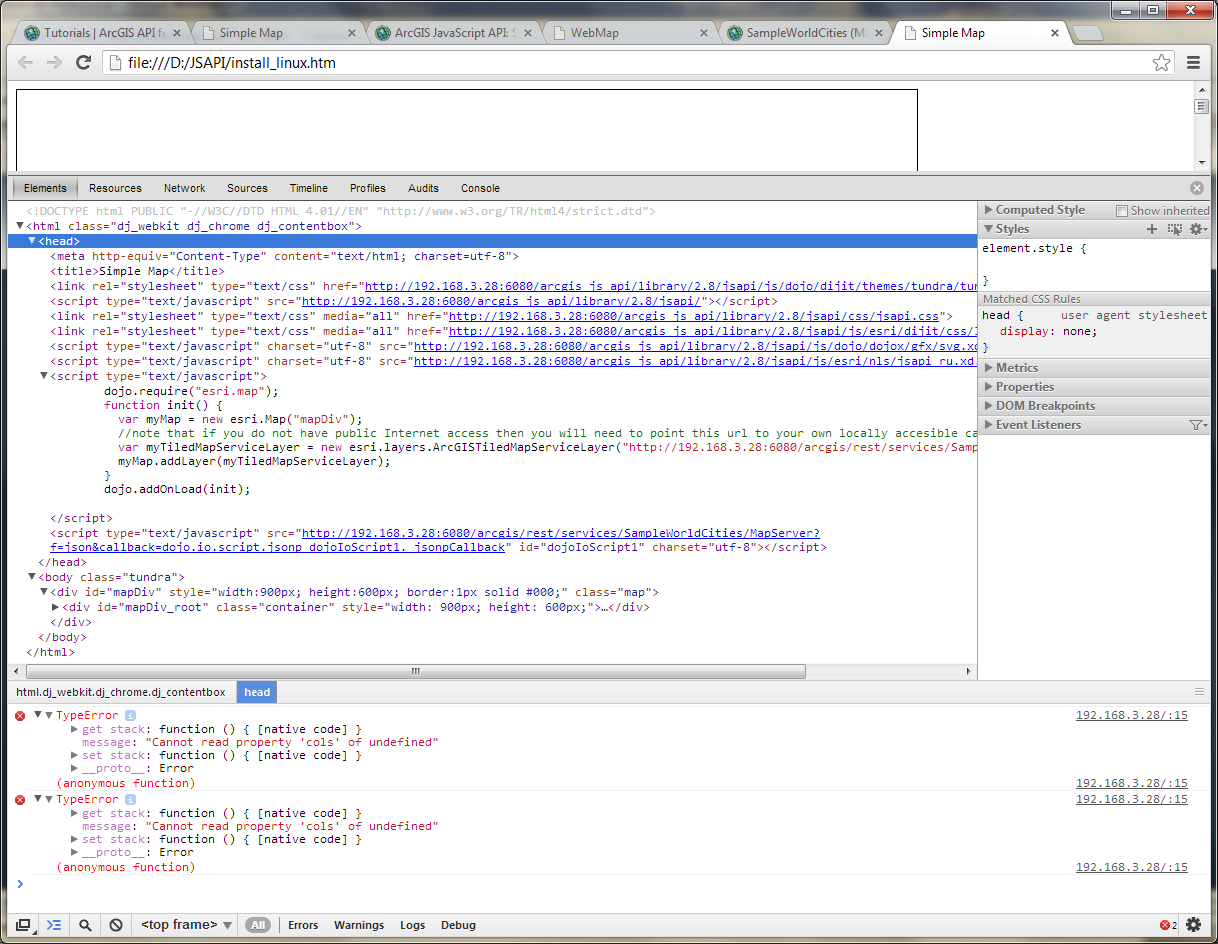The width and height of the screenshot is (1218, 944).
Task: Open Styles gear options menu
Action: tap(1197, 229)
